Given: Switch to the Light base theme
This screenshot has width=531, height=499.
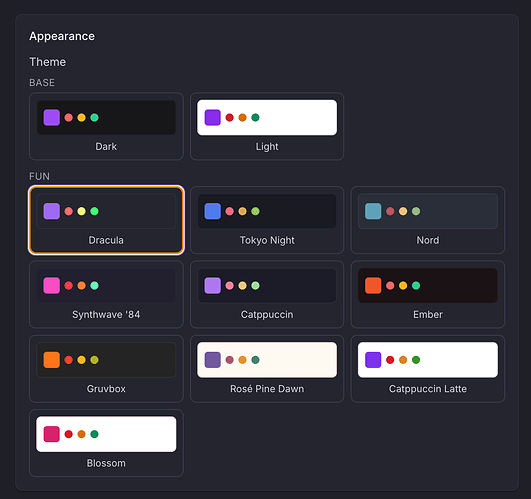Looking at the screenshot, I should point(267,126).
